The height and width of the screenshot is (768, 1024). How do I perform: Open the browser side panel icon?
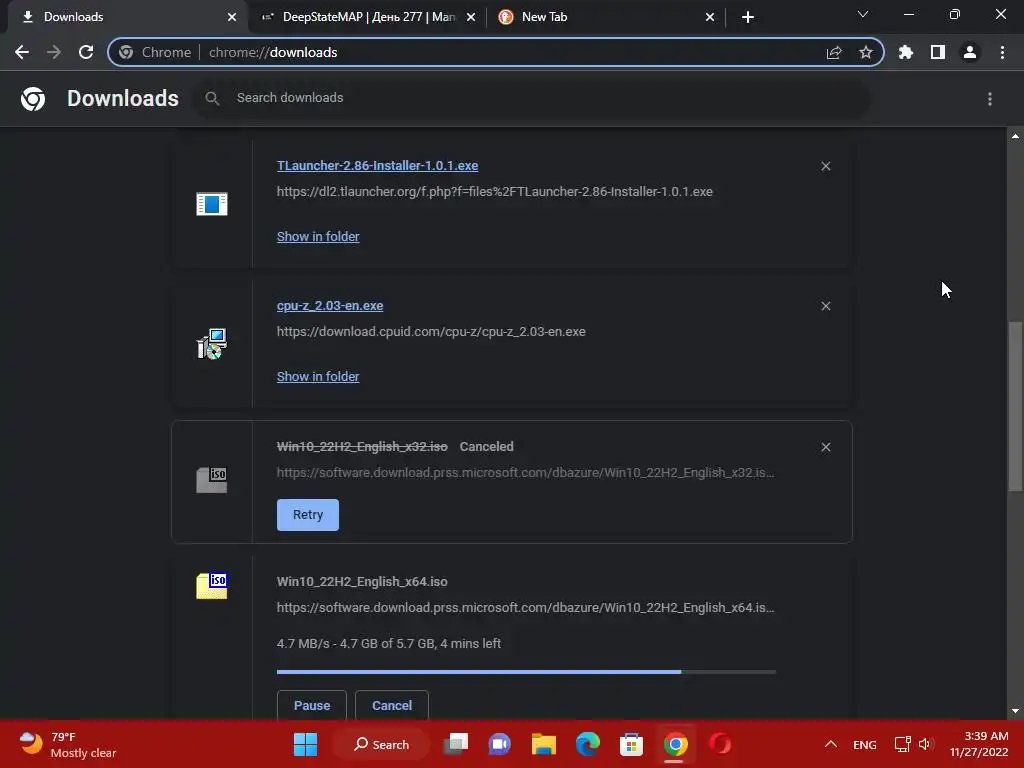click(938, 52)
